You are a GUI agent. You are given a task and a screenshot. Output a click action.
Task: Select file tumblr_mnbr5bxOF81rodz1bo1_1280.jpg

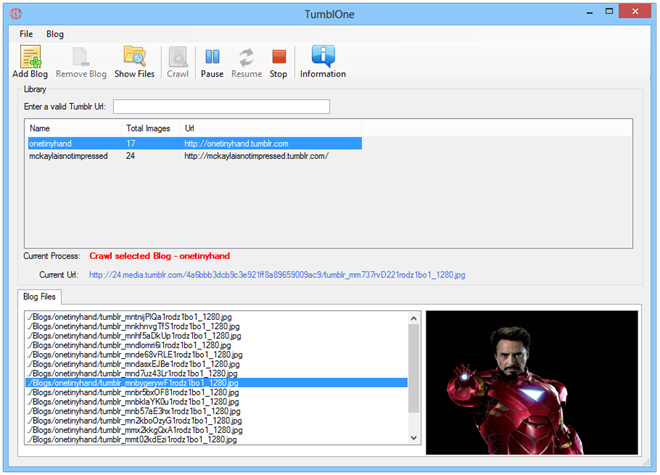click(216, 392)
